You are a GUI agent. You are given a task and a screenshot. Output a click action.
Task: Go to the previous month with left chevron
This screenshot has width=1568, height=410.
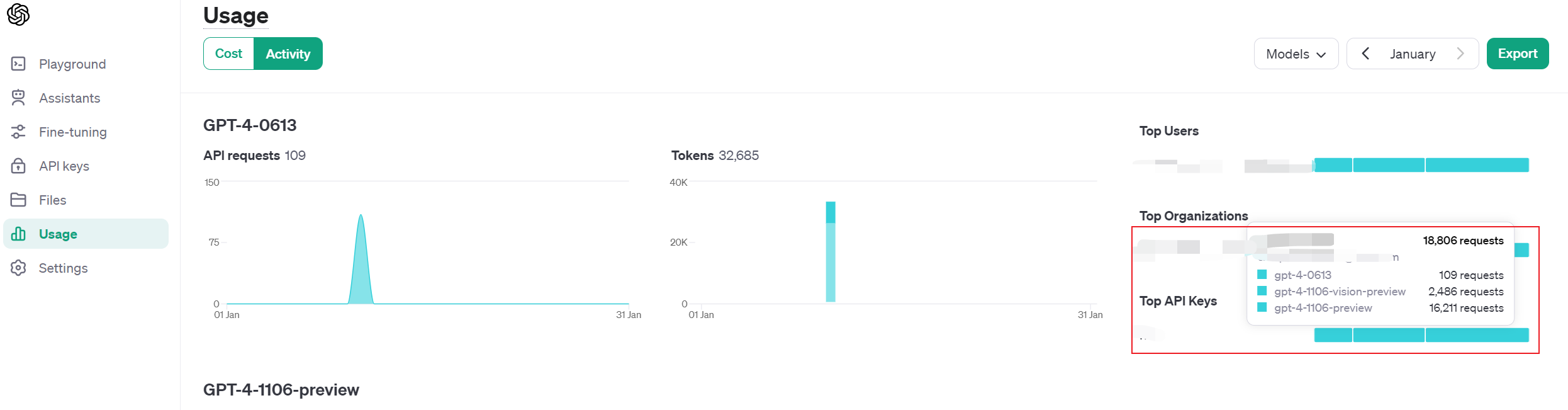1365,54
